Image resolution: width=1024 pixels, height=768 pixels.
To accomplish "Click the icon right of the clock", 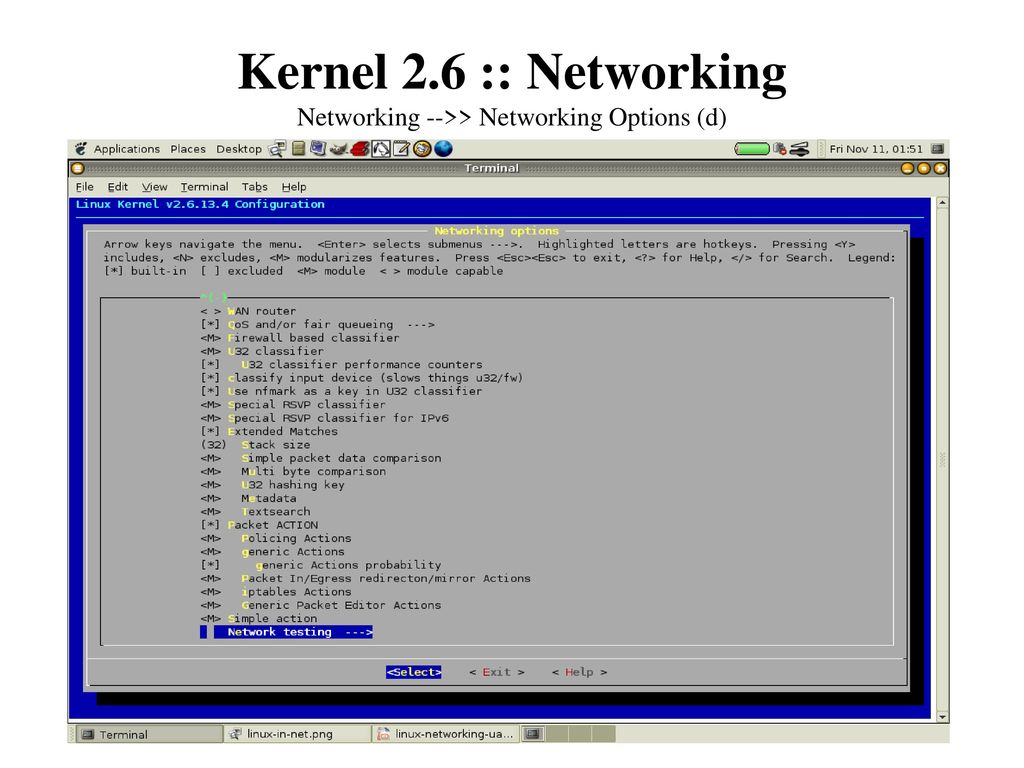I will tap(938, 149).
